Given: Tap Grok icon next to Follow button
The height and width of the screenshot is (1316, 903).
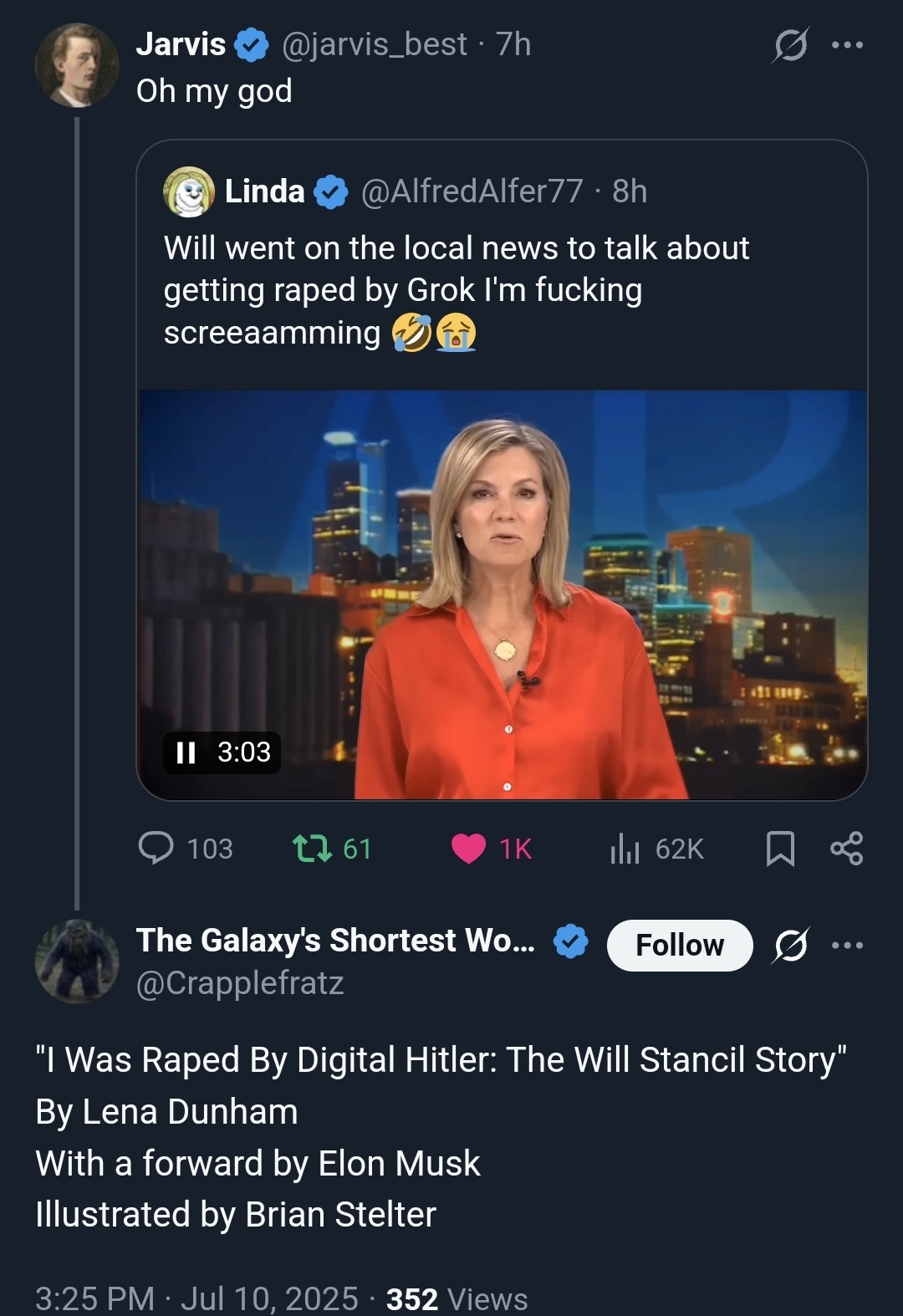Looking at the screenshot, I should pyautogui.click(x=790, y=946).
